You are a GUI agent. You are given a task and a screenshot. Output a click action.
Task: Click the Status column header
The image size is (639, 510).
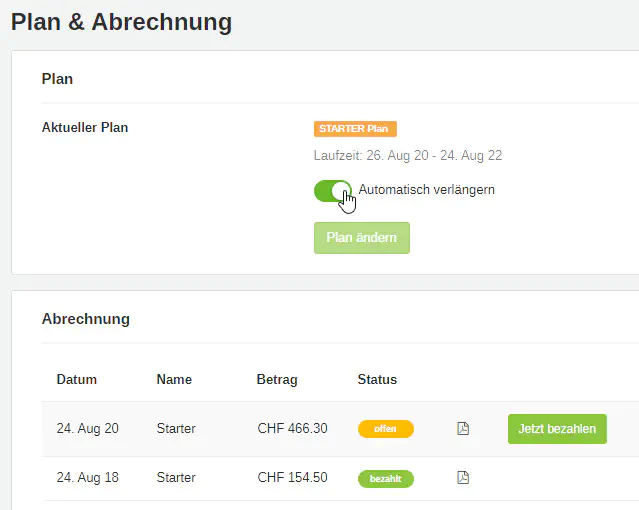[377, 380]
